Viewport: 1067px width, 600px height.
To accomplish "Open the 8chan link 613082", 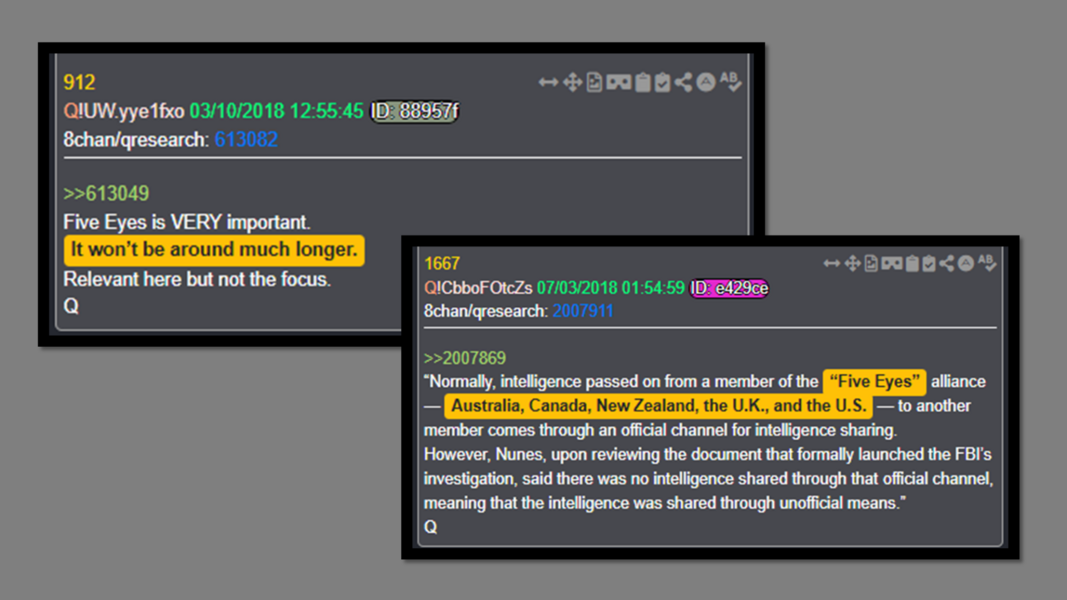I will [246, 139].
